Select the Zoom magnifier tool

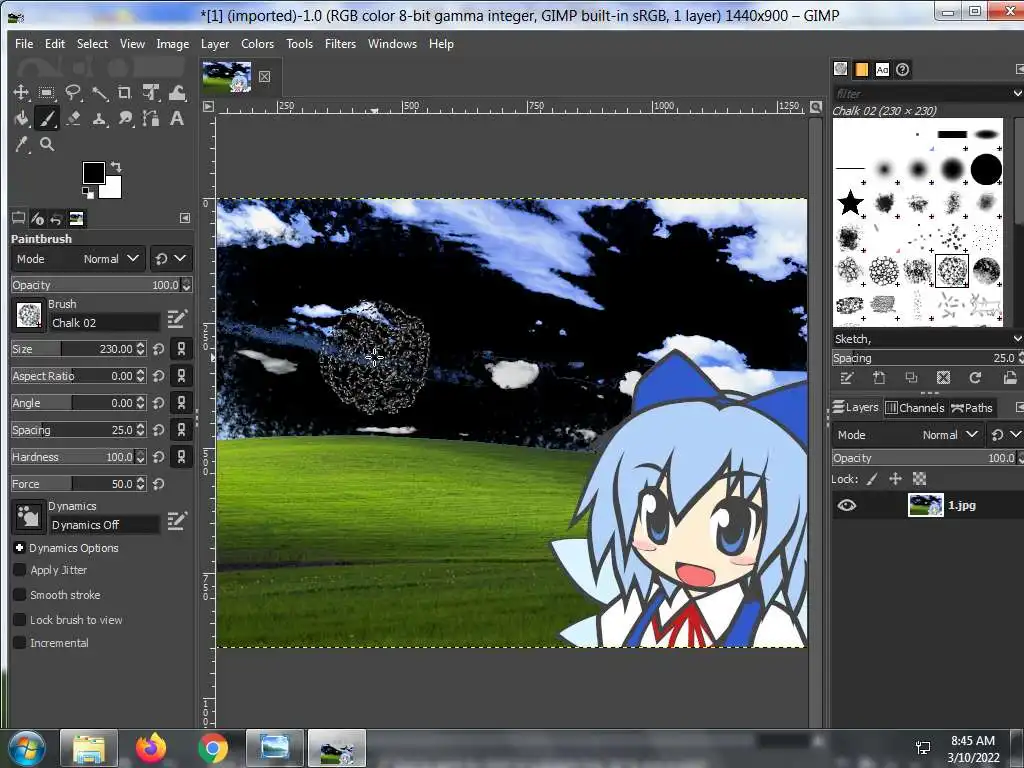click(46, 144)
